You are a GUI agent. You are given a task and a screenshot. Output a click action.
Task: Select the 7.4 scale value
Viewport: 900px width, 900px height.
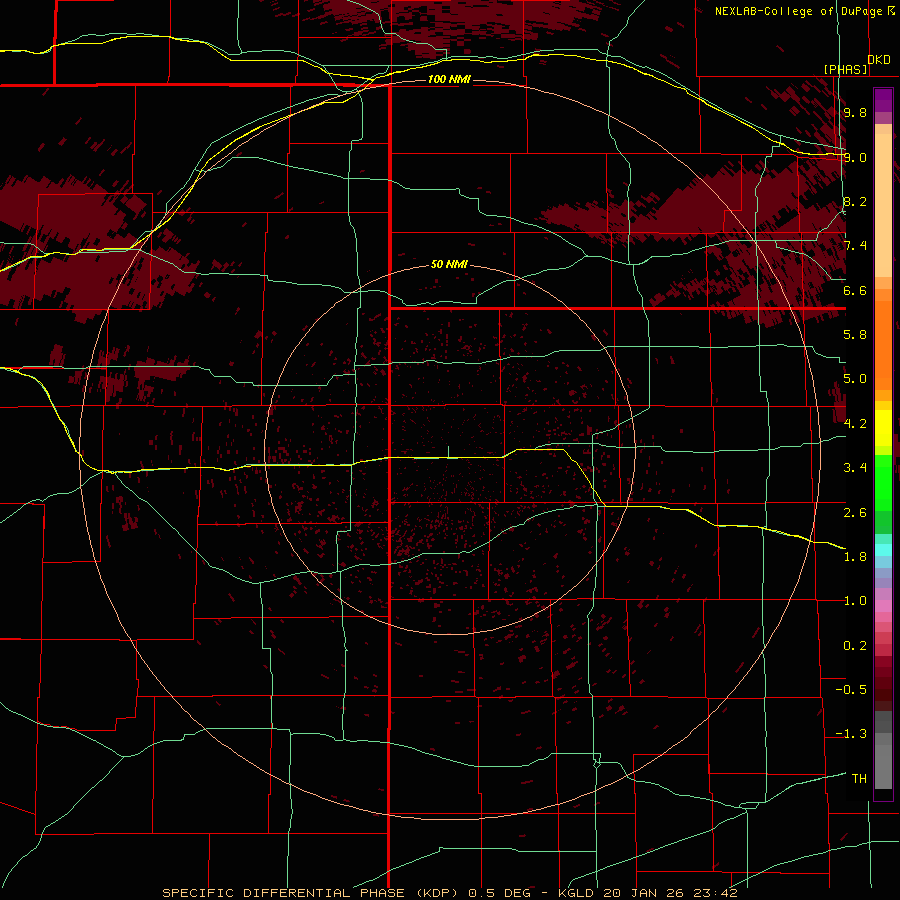(x=855, y=246)
